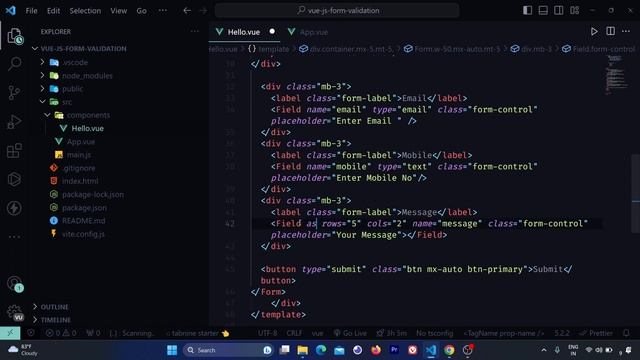Open Prettier status in status bar
Viewport: 640px width, 360px height.
pos(596,333)
